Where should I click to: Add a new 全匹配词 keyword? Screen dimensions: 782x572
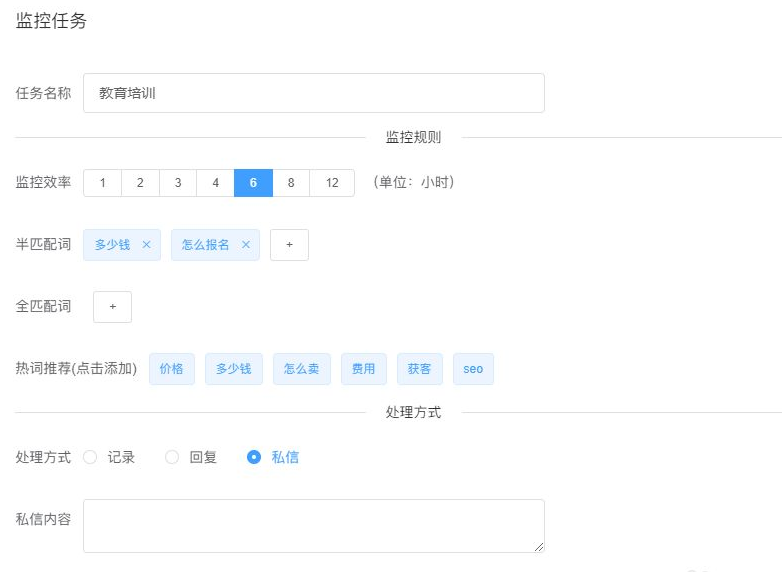click(113, 307)
